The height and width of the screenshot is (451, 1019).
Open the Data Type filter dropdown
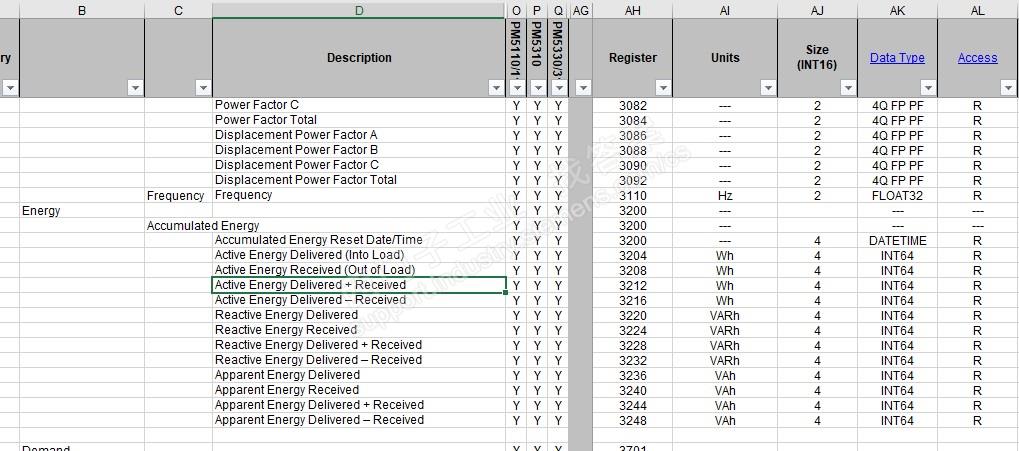coord(929,88)
